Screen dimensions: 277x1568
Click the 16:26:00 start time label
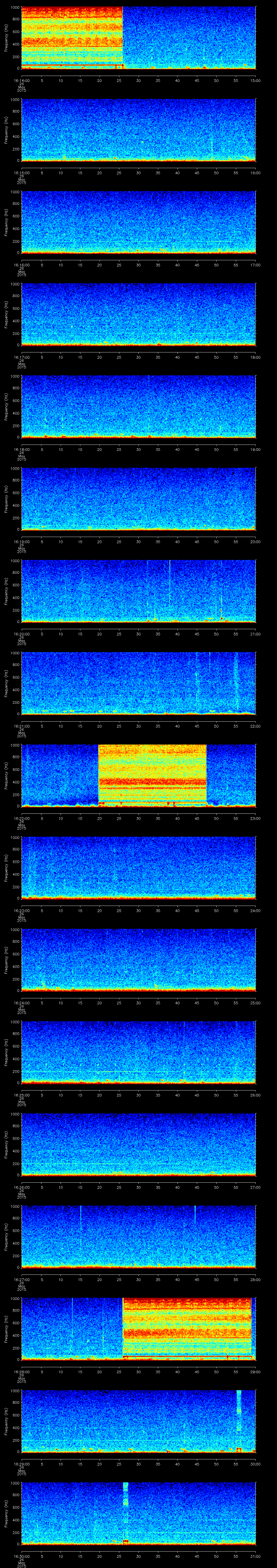[21, 1187]
